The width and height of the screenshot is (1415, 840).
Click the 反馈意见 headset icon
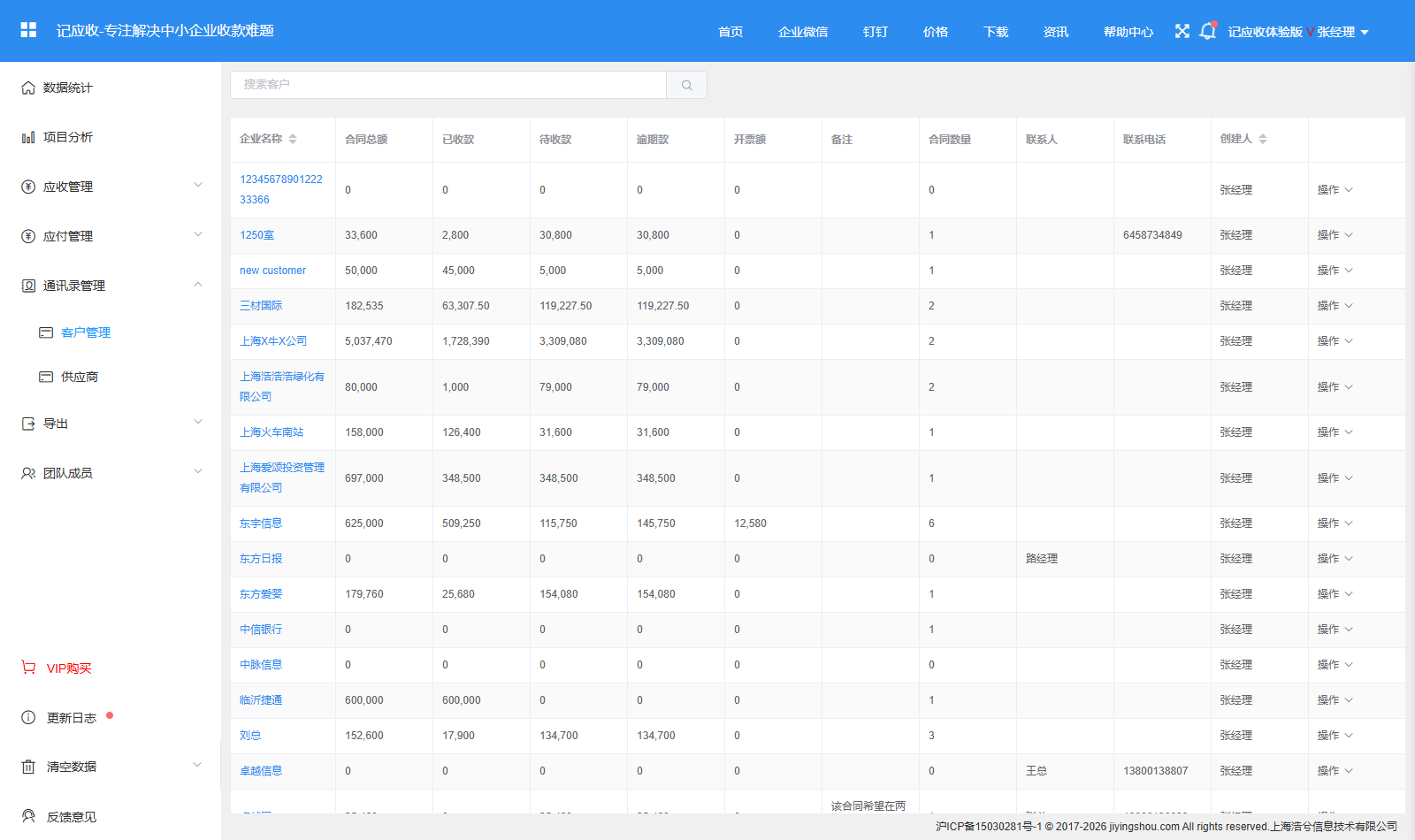click(28, 816)
